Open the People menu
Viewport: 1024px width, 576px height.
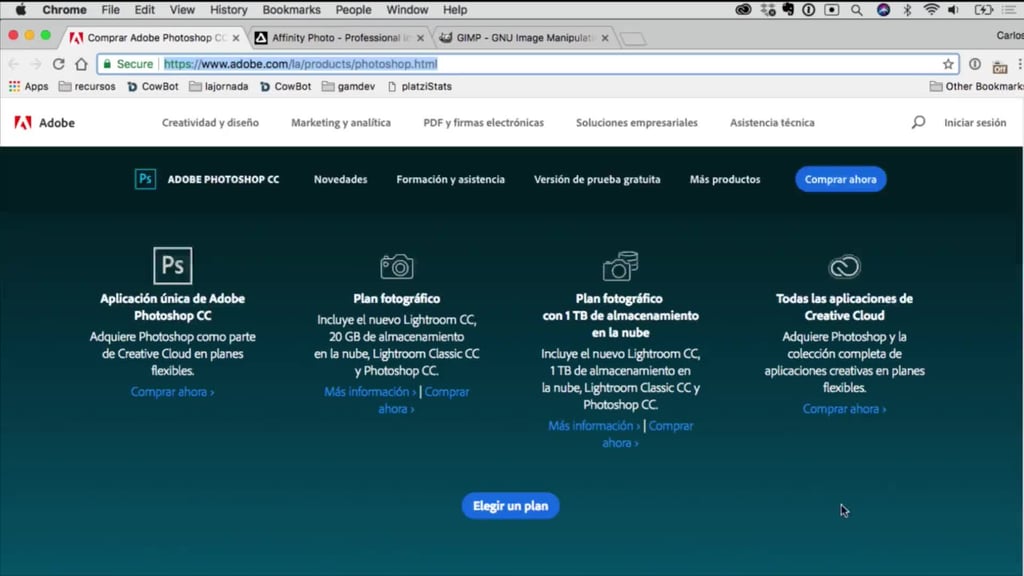click(x=353, y=10)
